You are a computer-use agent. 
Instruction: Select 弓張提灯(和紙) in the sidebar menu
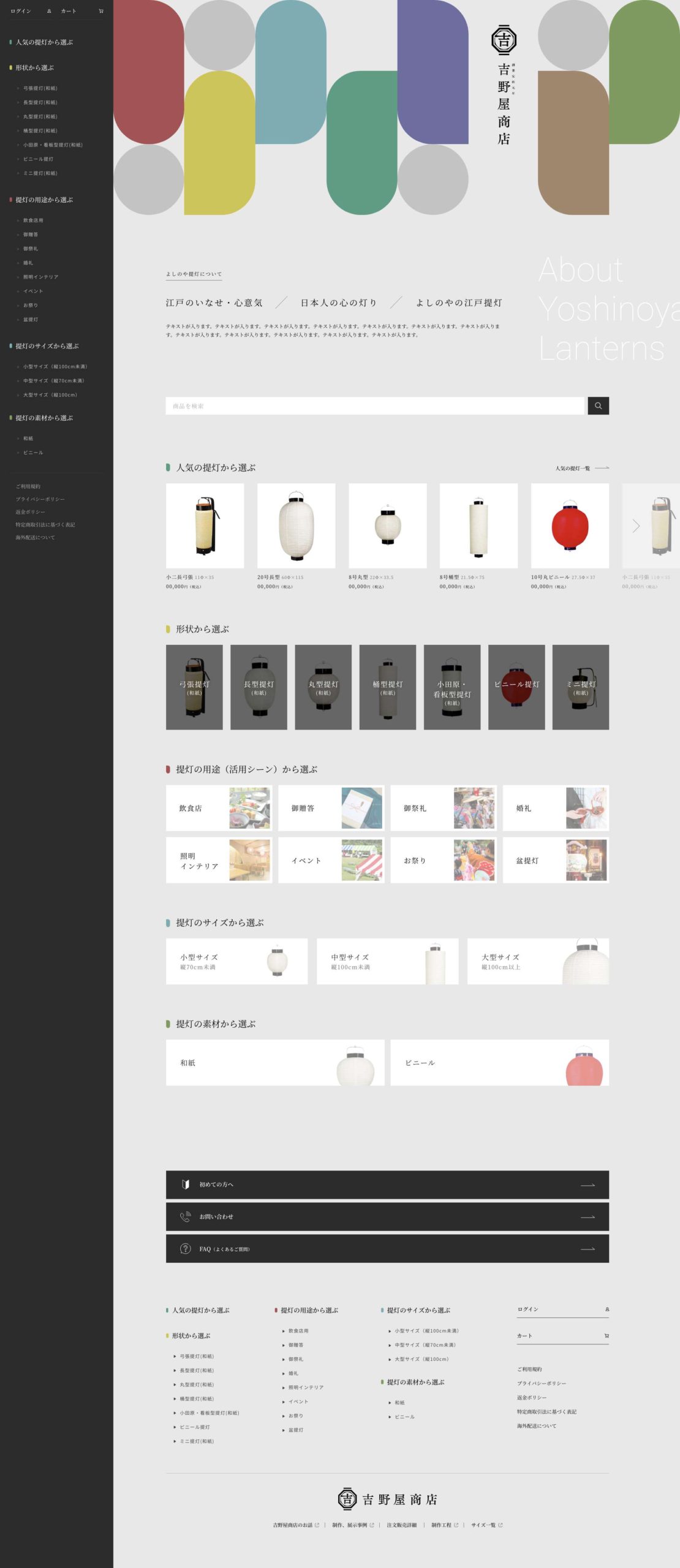pyautogui.click(x=40, y=88)
